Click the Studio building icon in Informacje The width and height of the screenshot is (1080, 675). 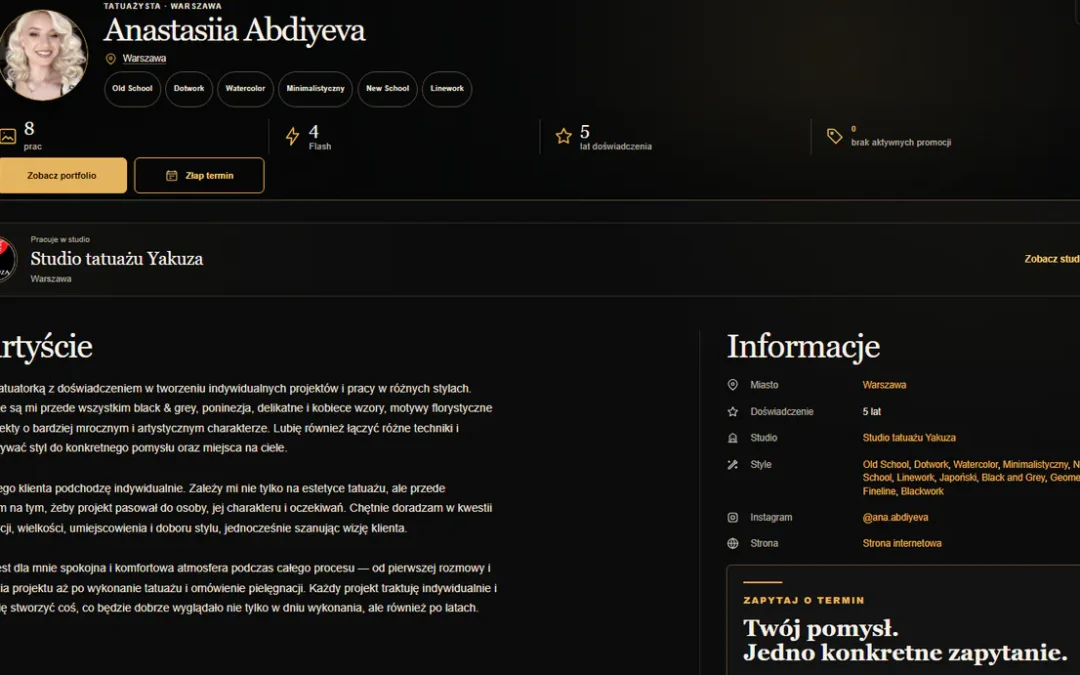(733, 438)
